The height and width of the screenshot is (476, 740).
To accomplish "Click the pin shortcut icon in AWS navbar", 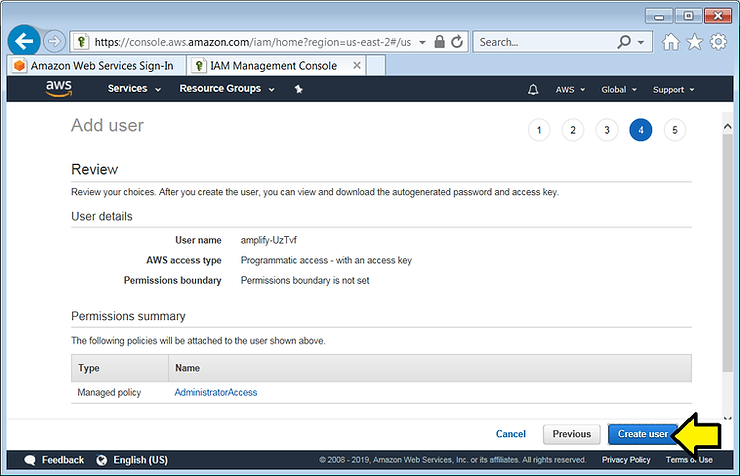I will 298,90.
